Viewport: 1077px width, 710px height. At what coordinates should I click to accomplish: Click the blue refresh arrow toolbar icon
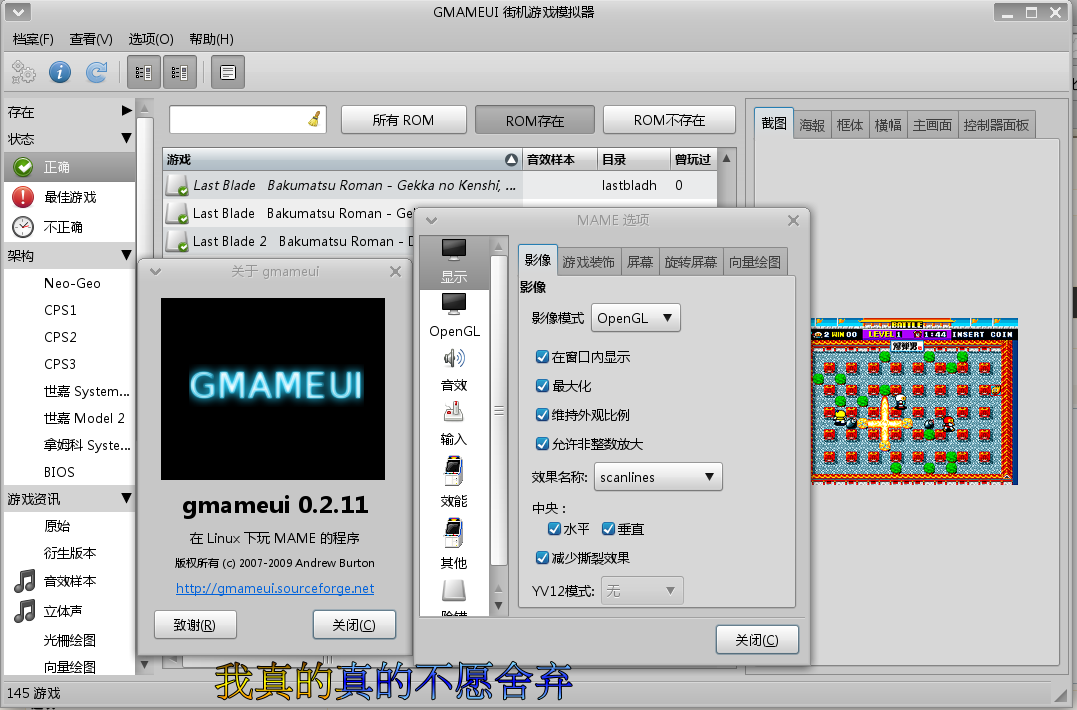[x=96, y=72]
